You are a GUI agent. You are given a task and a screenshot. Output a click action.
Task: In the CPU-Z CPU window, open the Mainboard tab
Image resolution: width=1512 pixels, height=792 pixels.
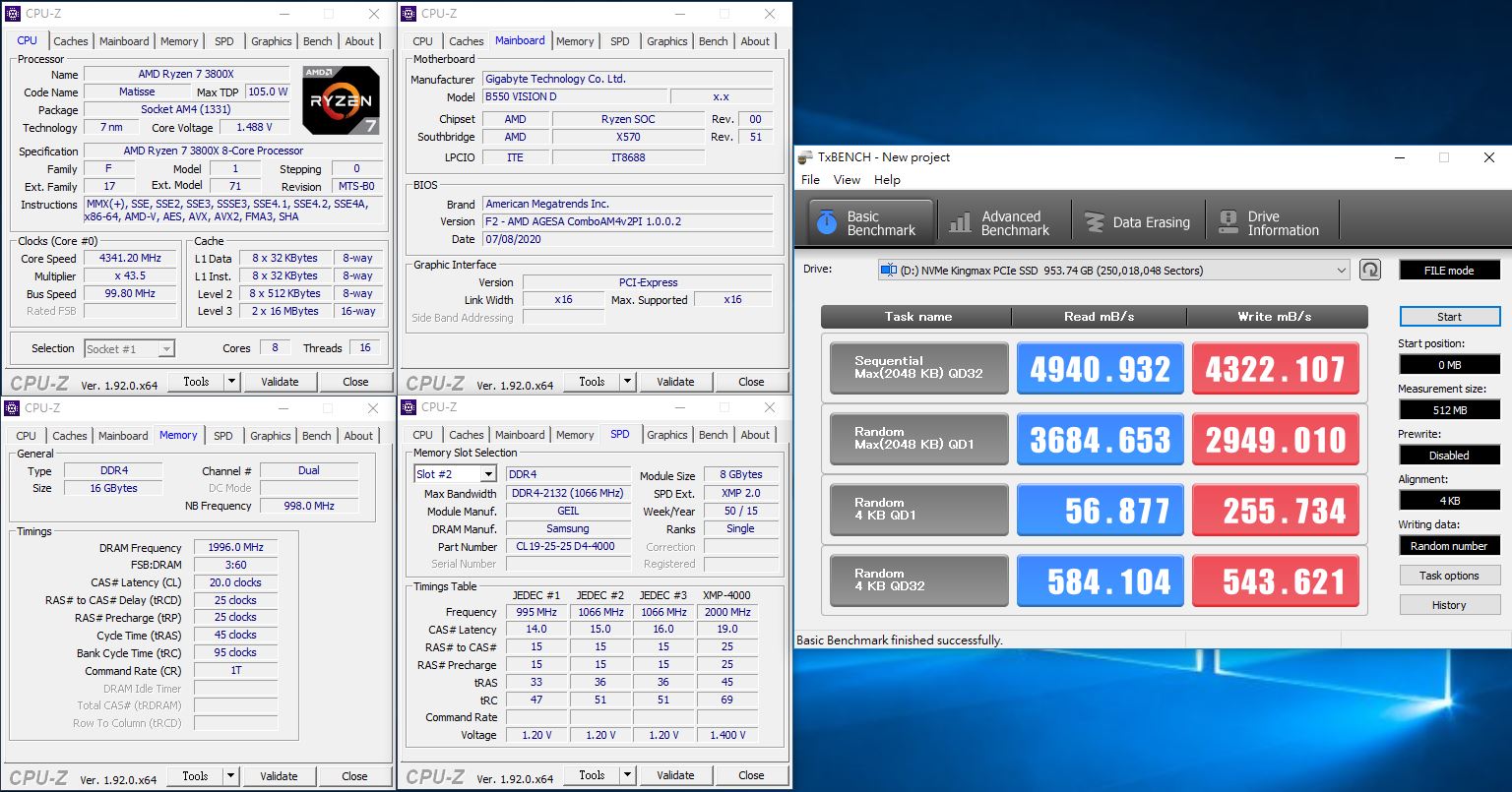[124, 41]
